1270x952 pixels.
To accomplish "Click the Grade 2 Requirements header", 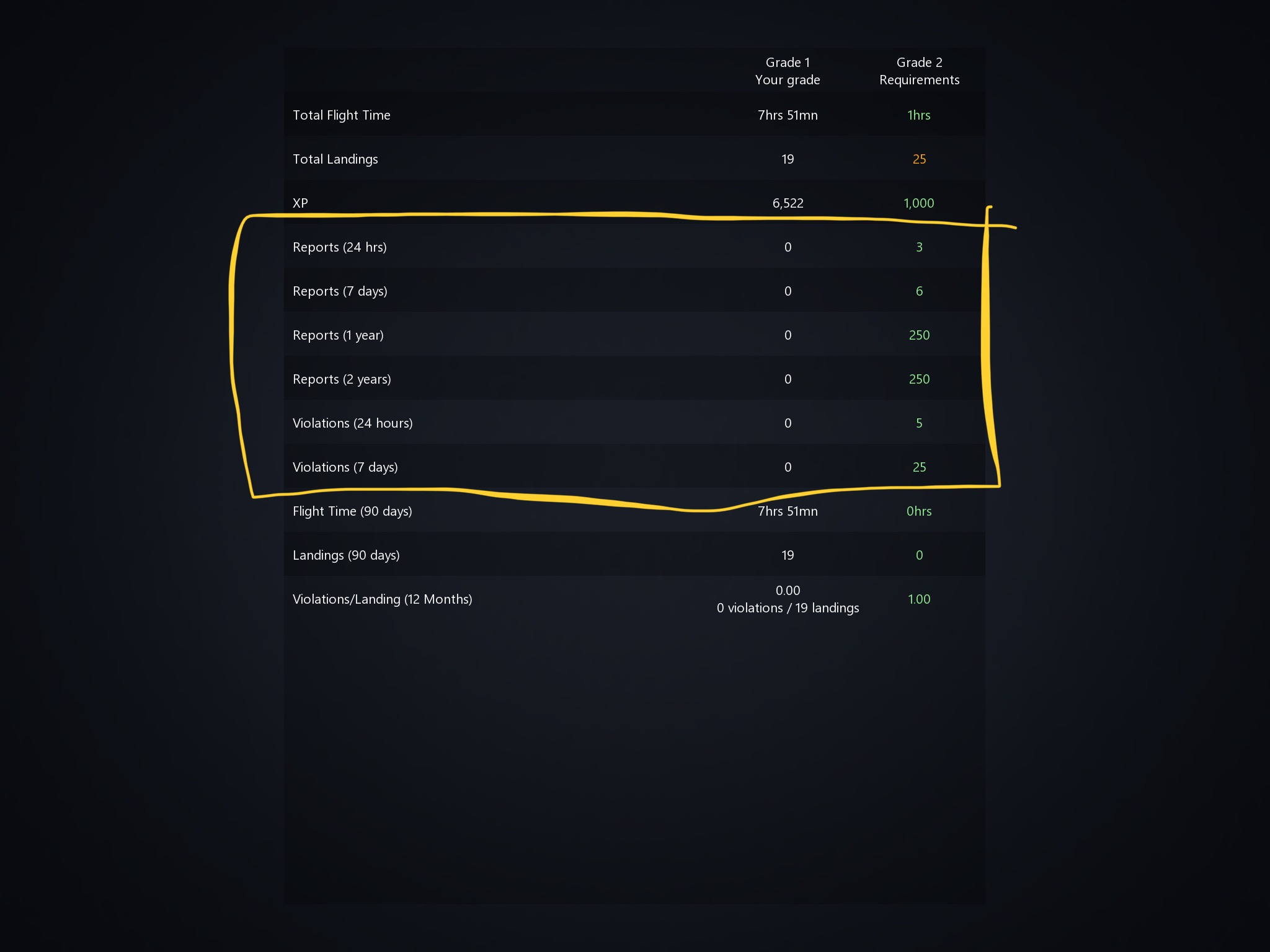I will tap(919, 71).
